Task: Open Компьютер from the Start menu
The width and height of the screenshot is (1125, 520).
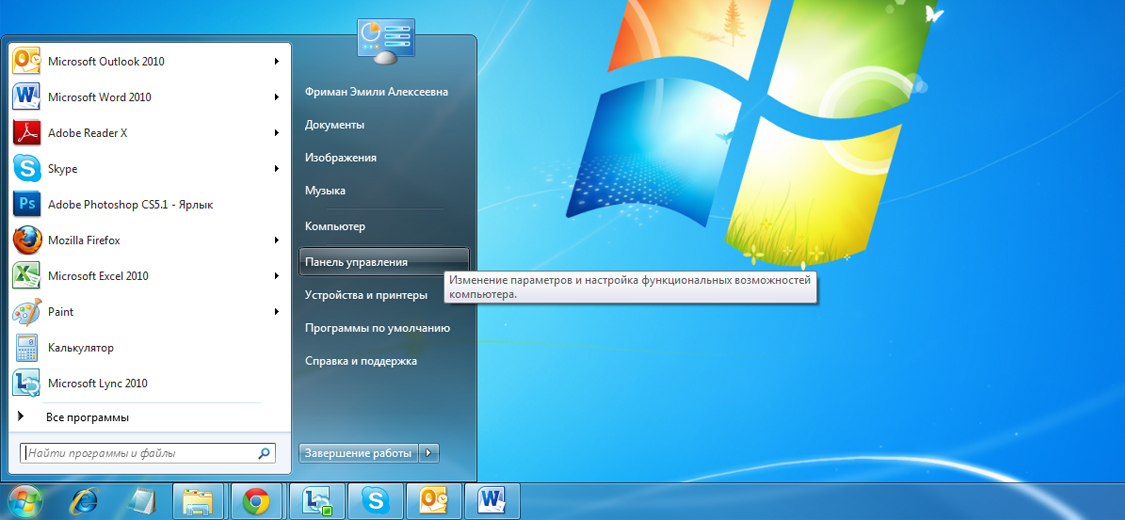Action: point(335,227)
